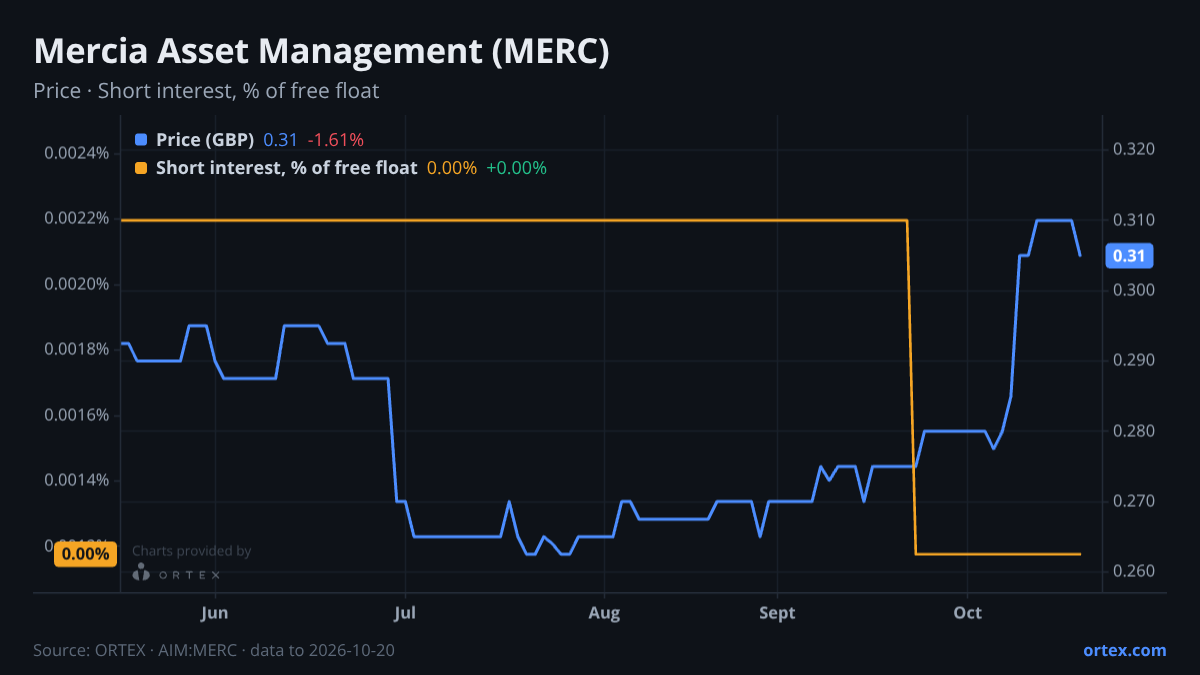This screenshot has width=1200, height=675.
Task: Click the 0.0020% left axis label
Action: [x=76, y=284]
